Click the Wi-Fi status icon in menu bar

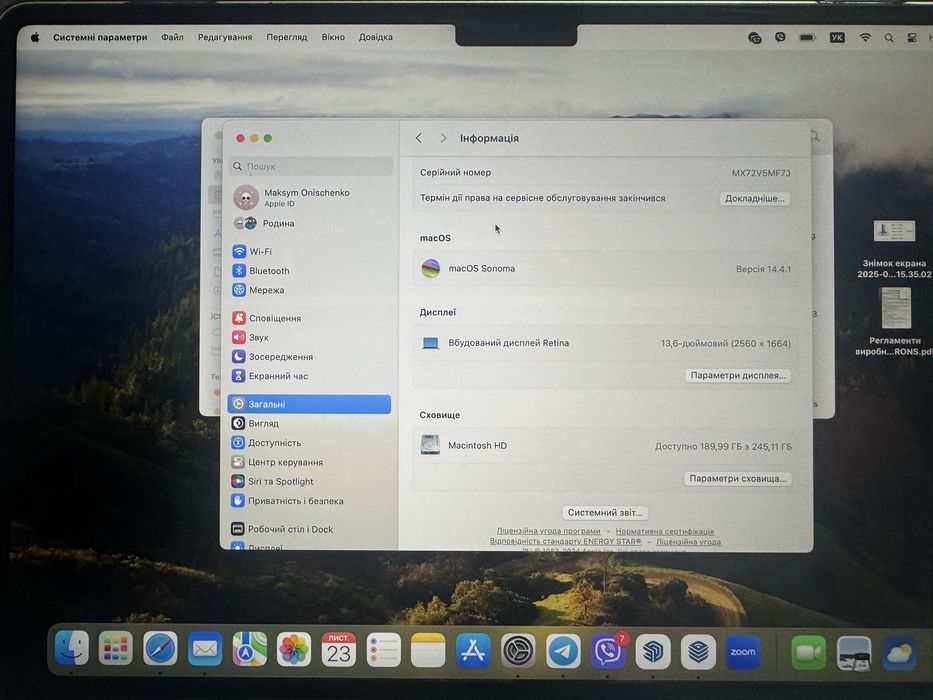865,38
